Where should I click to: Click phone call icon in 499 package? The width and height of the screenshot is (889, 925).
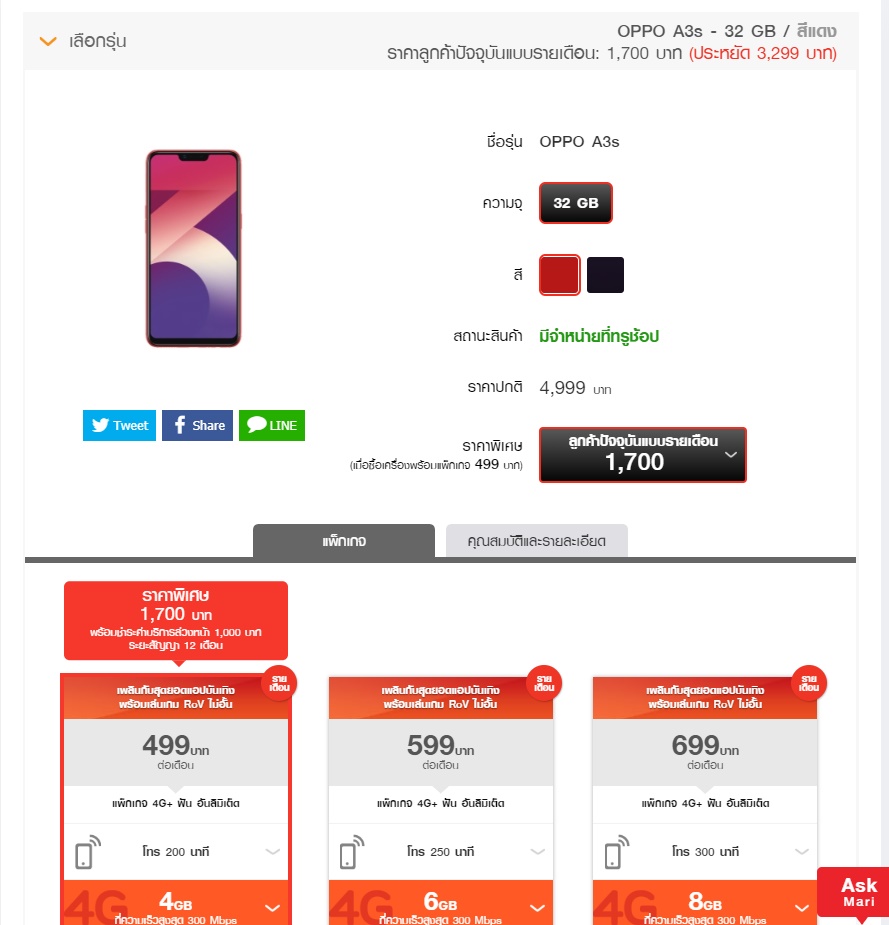pos(88,852)
